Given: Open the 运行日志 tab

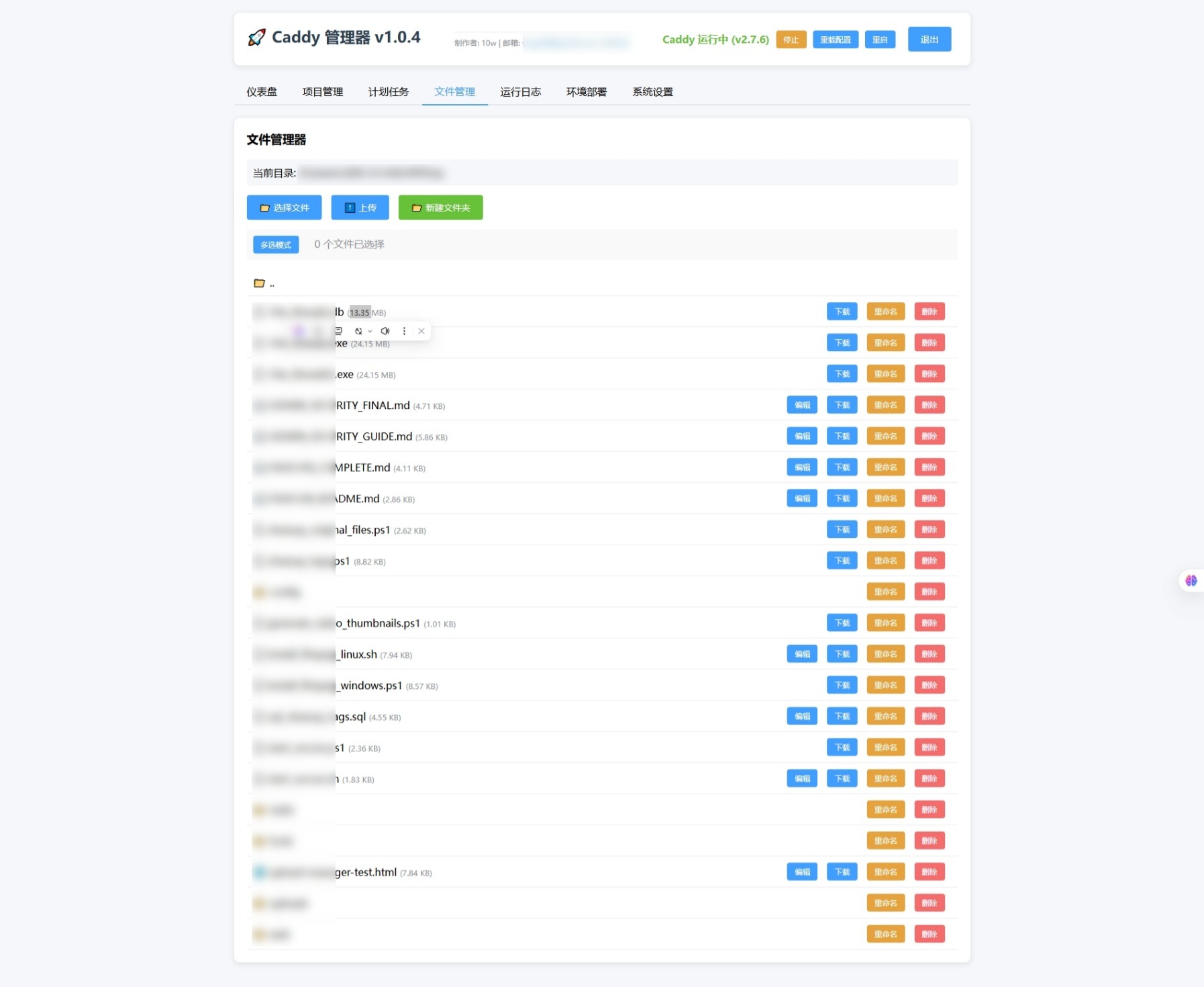Looking at the screenshot, I should pos(520,92).
